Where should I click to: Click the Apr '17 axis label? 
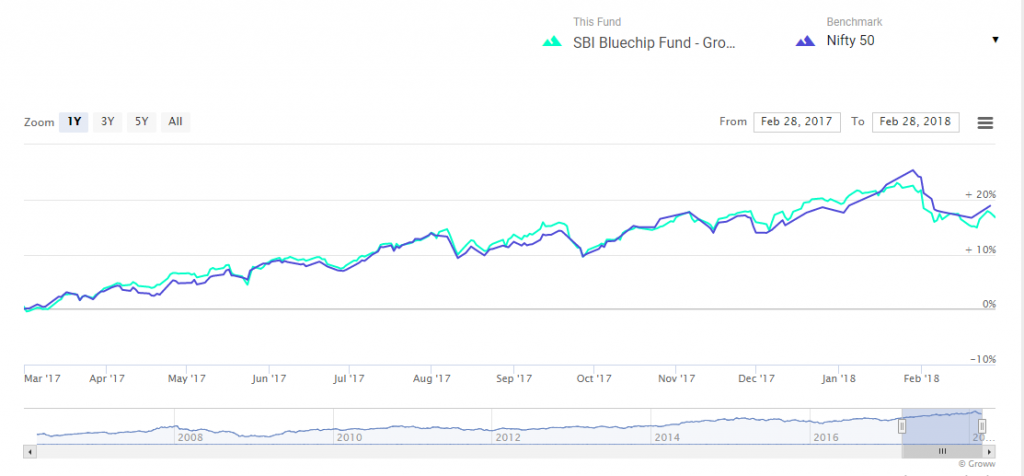[106, 378]
